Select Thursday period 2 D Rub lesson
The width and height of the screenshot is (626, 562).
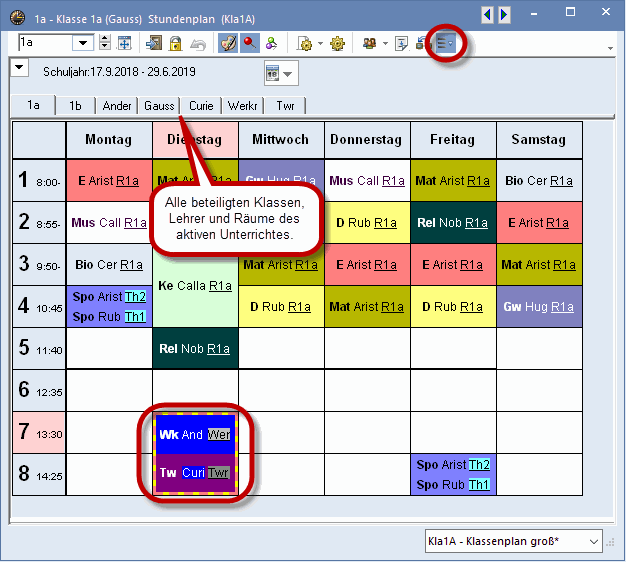pyautogui.click(x=367, y=223)
